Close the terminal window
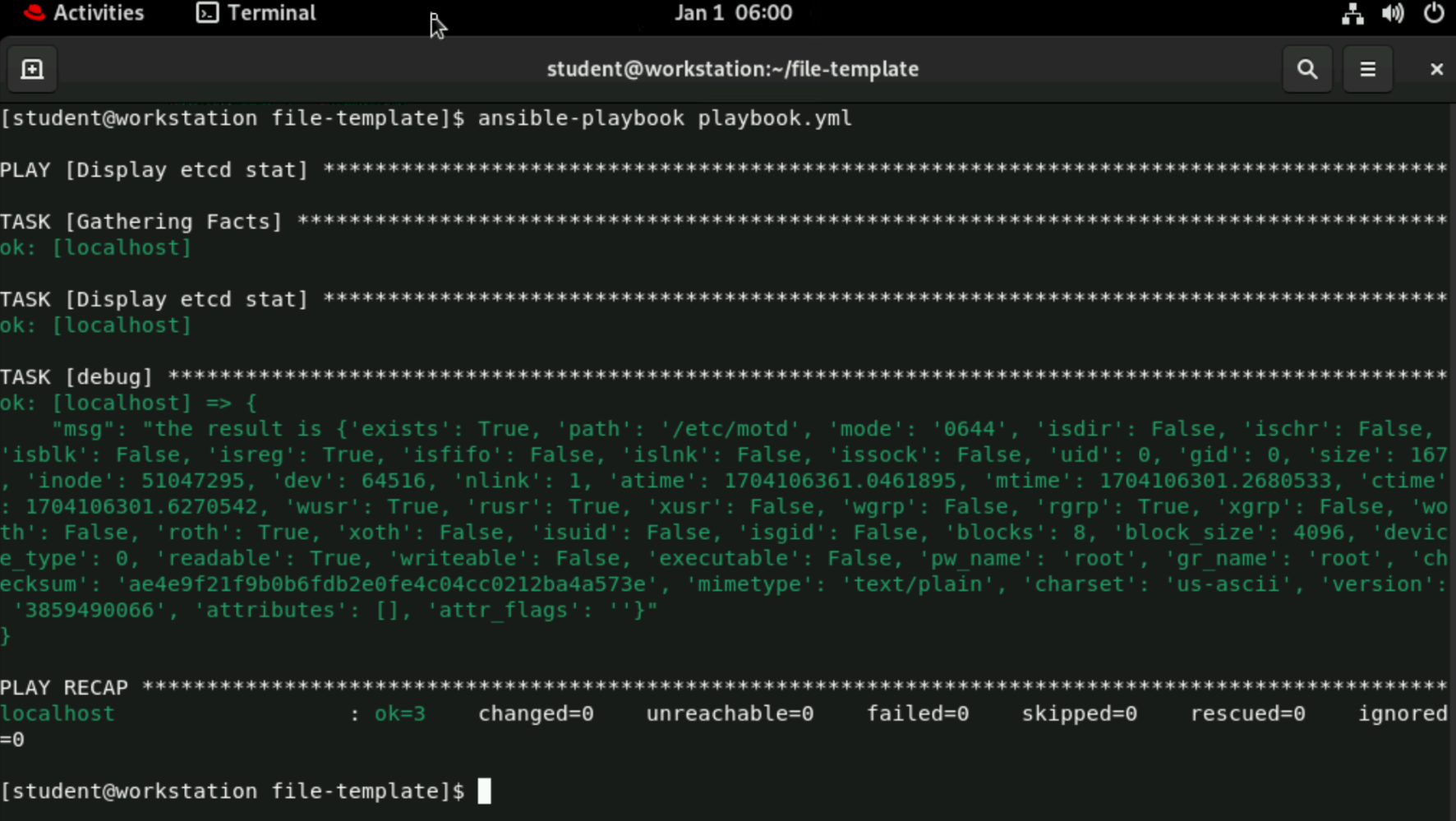This screenshot has width=1456, height=821. point(1436,69)
